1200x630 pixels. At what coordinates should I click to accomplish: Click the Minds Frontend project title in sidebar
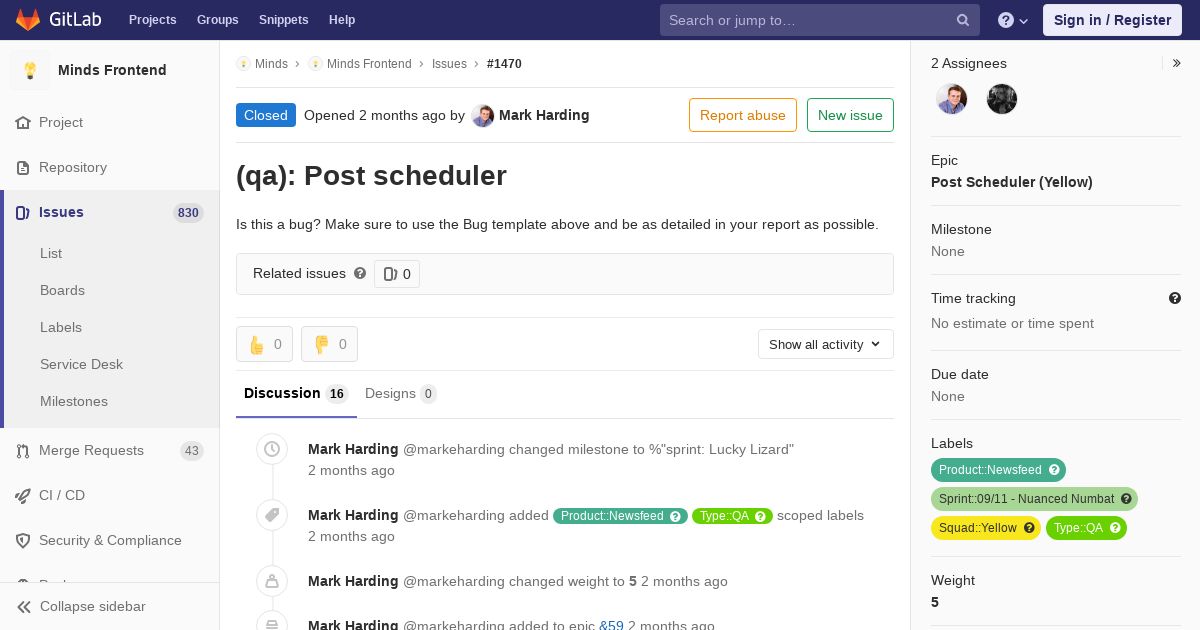point(112,70)
